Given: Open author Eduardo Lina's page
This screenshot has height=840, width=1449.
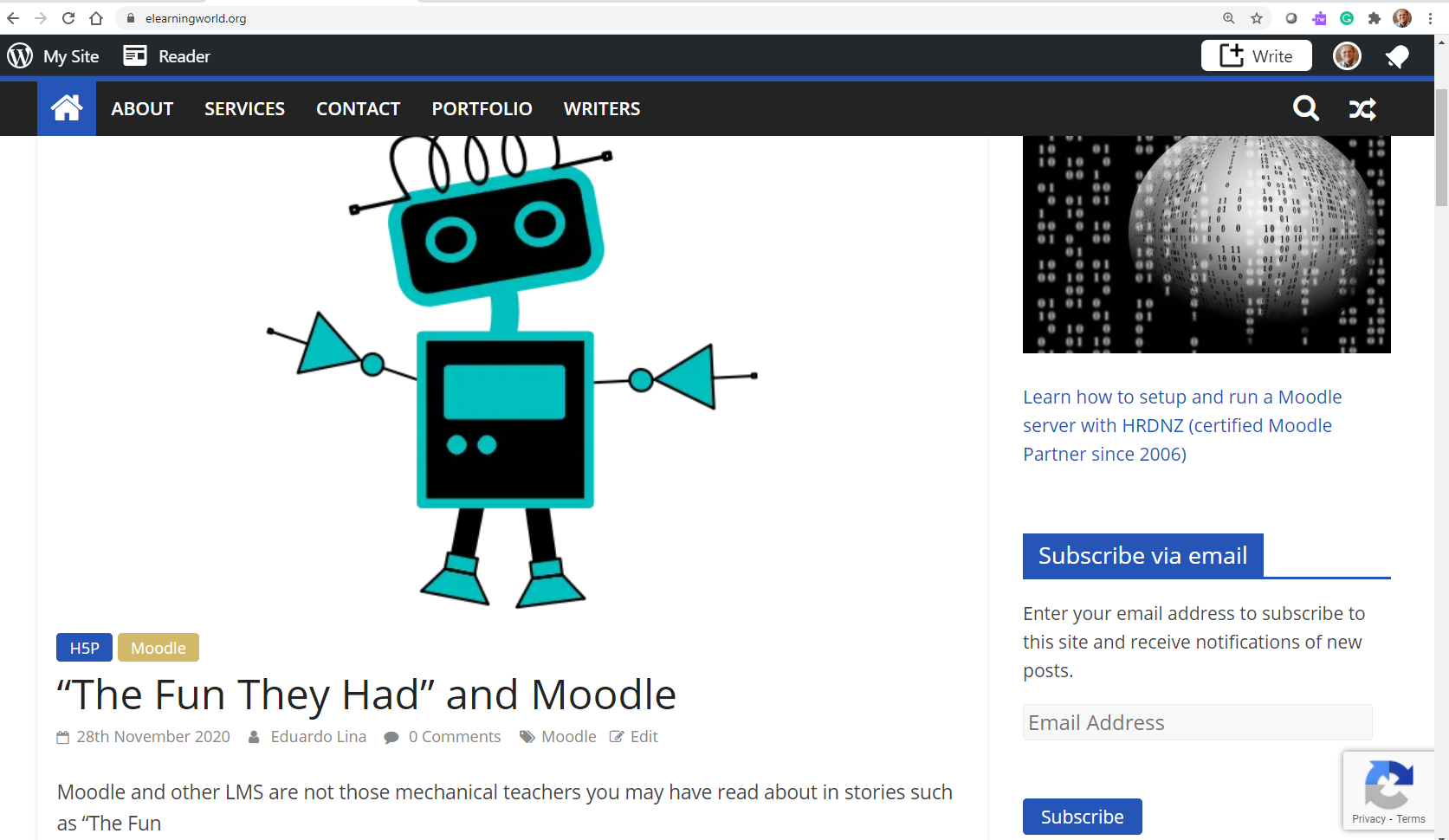Looking at the screenshot, I should coord(319,737).
